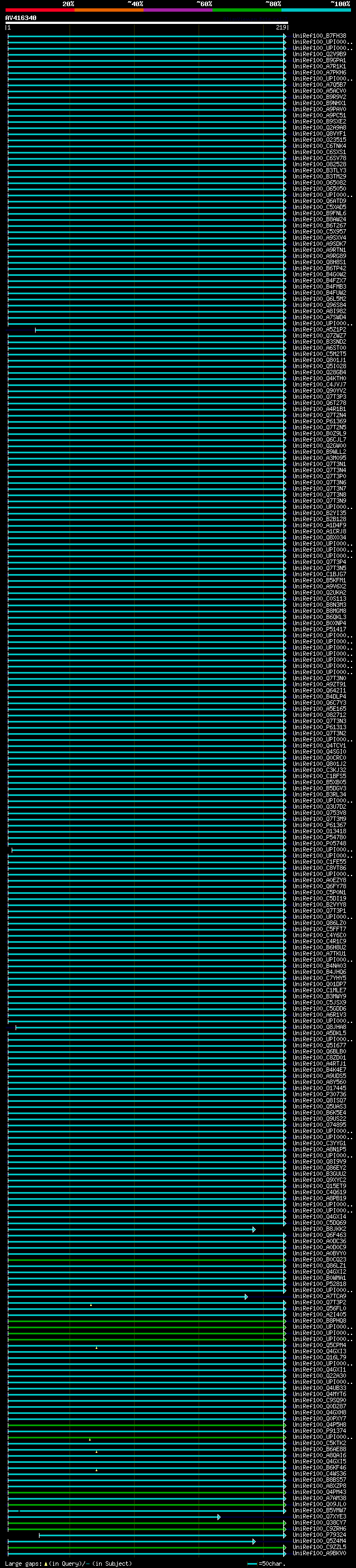Select hit UniRef100_C5DQ69
This screenshot has width=356, height=1568.
[319, 1223]
